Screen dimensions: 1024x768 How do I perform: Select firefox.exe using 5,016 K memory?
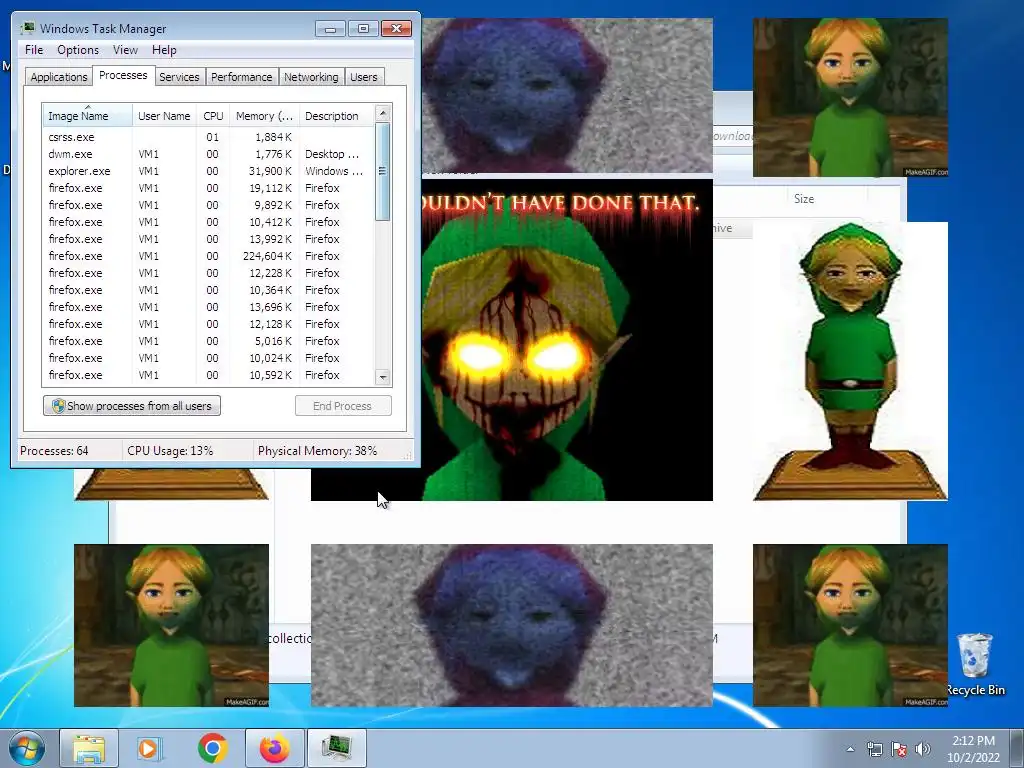pos(209,341)
